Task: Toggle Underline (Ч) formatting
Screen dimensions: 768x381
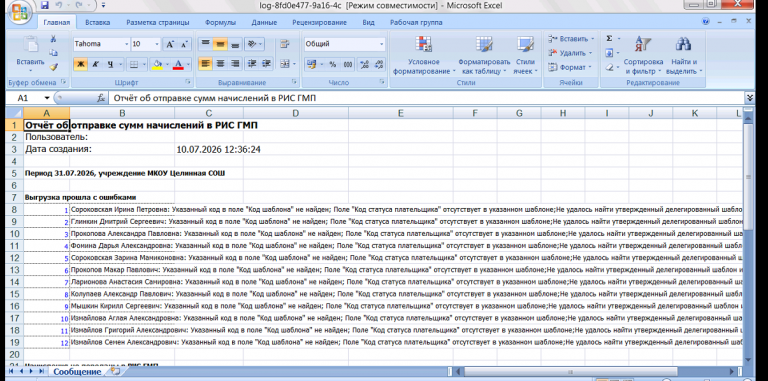Action: point(109,64)
